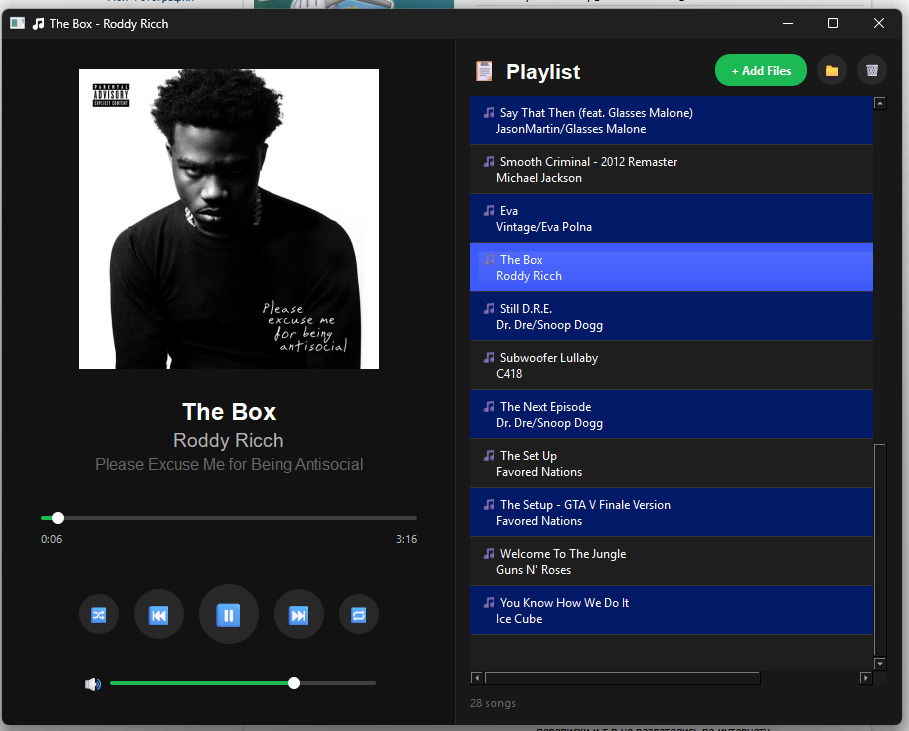The height and width of the screenshot is (731, 909).
Task: Select You Know How We Do It
Action: (671, 610)
